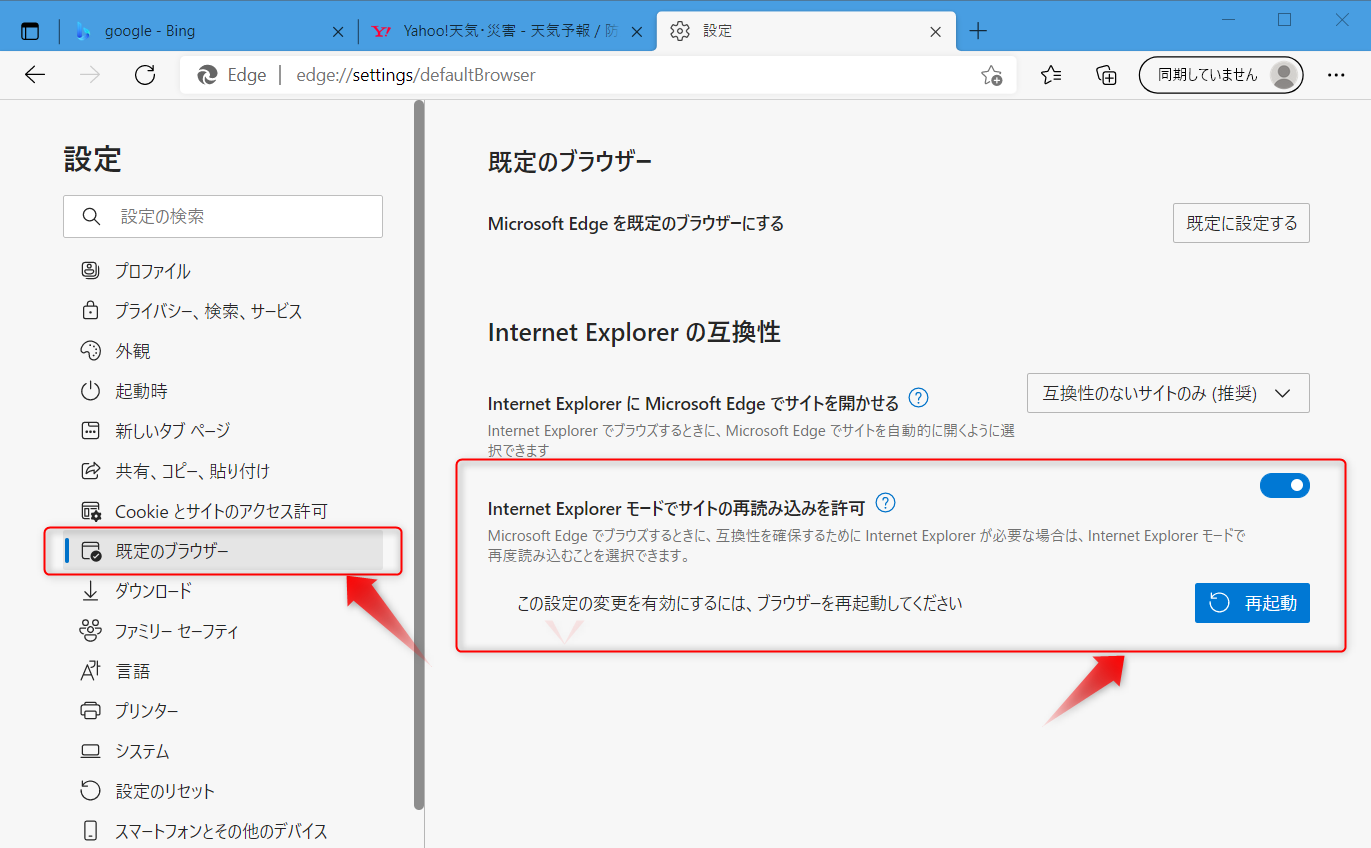Select the 設定 tab
This screenshot has height=848, width=1371.
806,31
